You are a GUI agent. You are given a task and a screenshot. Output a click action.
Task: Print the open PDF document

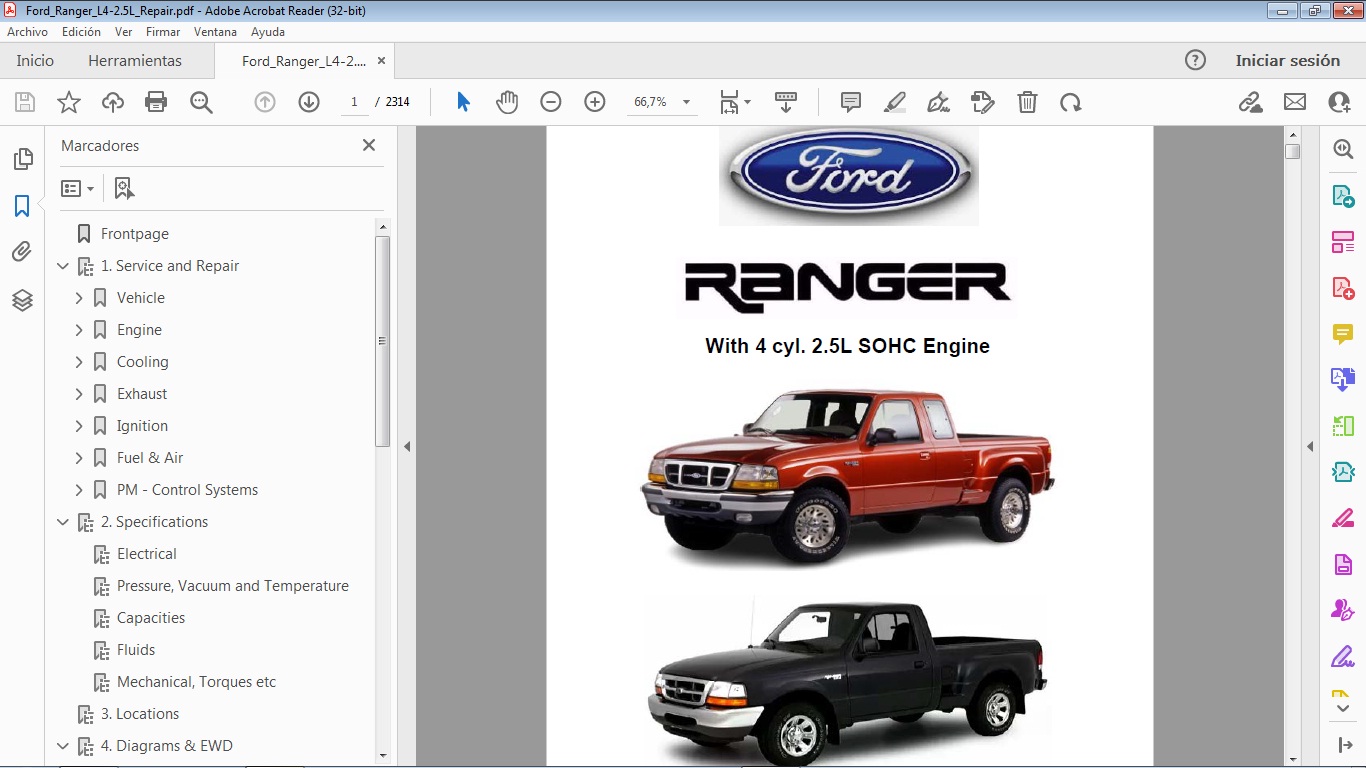coord(156,101)
